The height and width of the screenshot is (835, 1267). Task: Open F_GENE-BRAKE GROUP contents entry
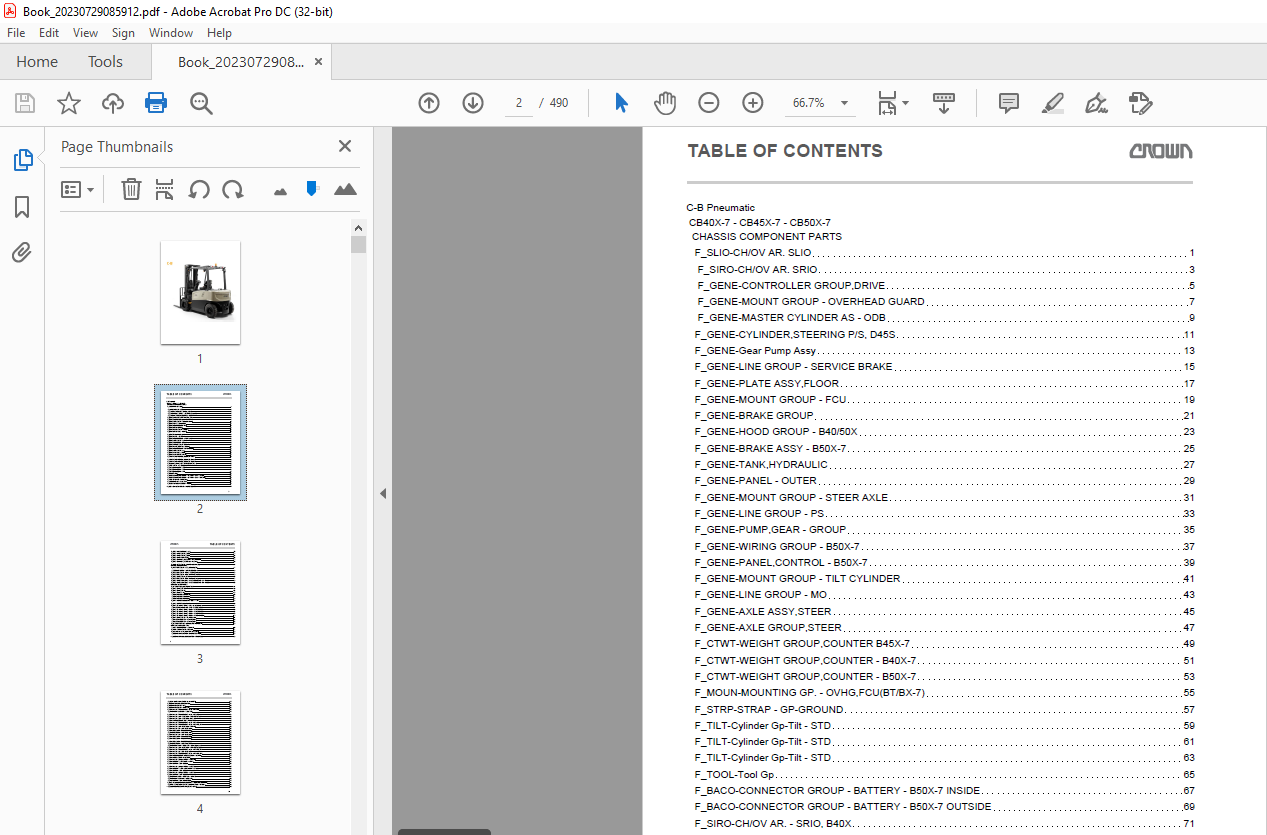(x=755, y=416)
